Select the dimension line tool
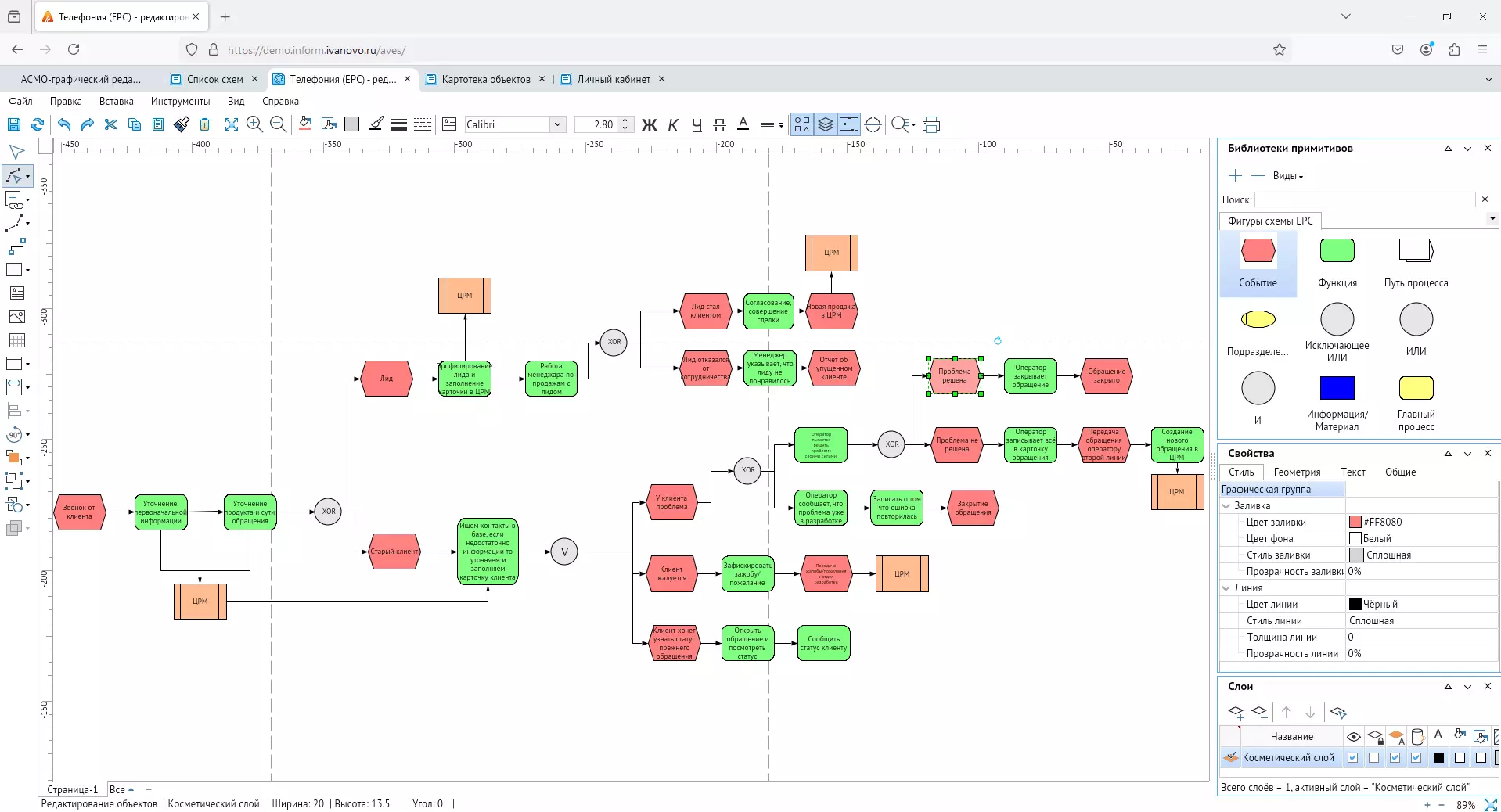The width and height of the screenshot is (1501, 812). coord(14,387)
